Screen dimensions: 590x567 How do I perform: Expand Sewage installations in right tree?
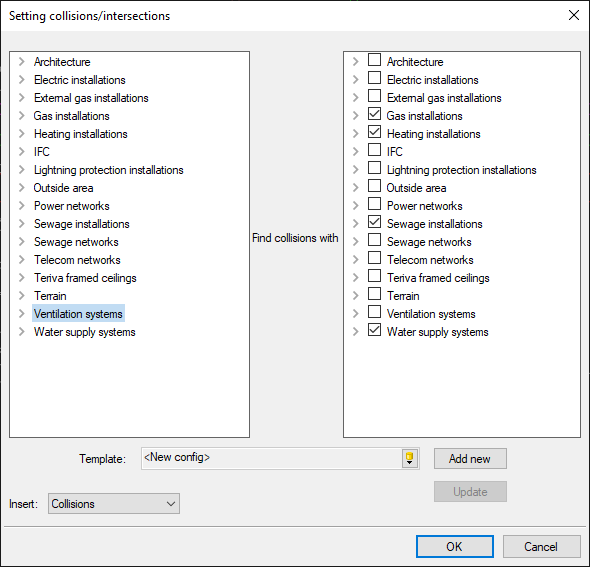click(x=356, y=224)
